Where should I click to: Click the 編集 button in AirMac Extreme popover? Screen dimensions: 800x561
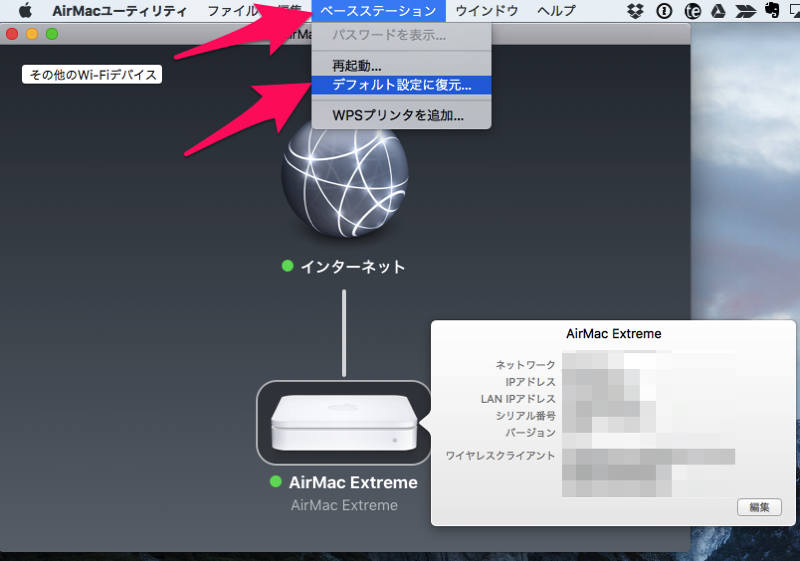[759, 507]
